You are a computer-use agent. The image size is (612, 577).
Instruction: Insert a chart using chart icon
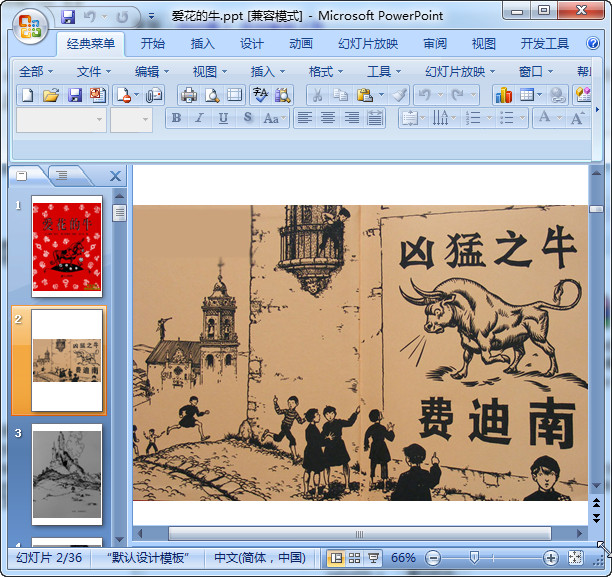click(x=503, y=95)
